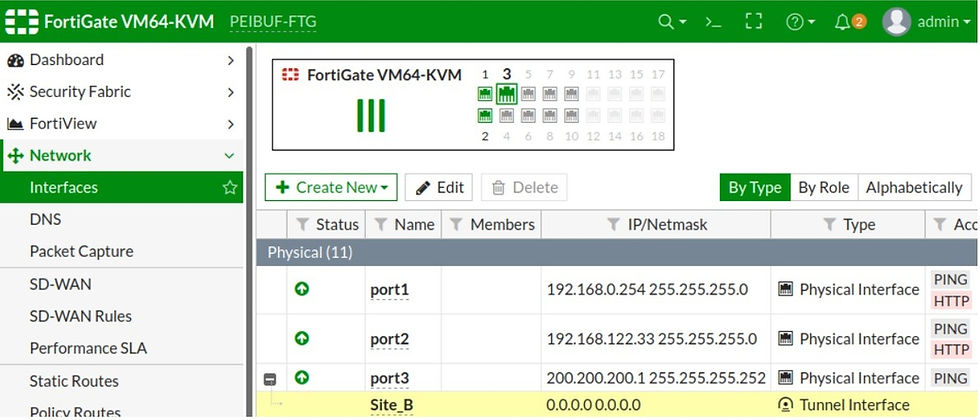Click the Delete button
The image size is (980, 420).
point(524,188)
